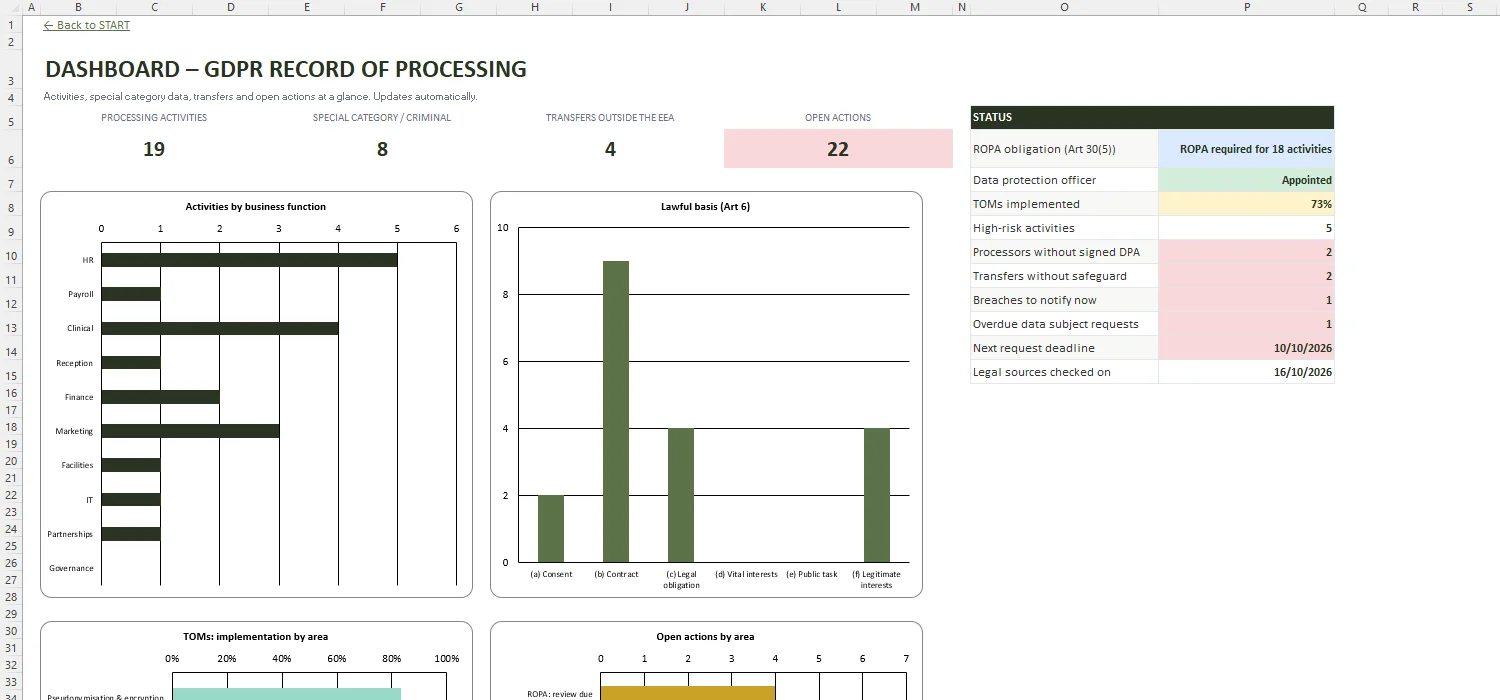Select column A header

[31, 7]
